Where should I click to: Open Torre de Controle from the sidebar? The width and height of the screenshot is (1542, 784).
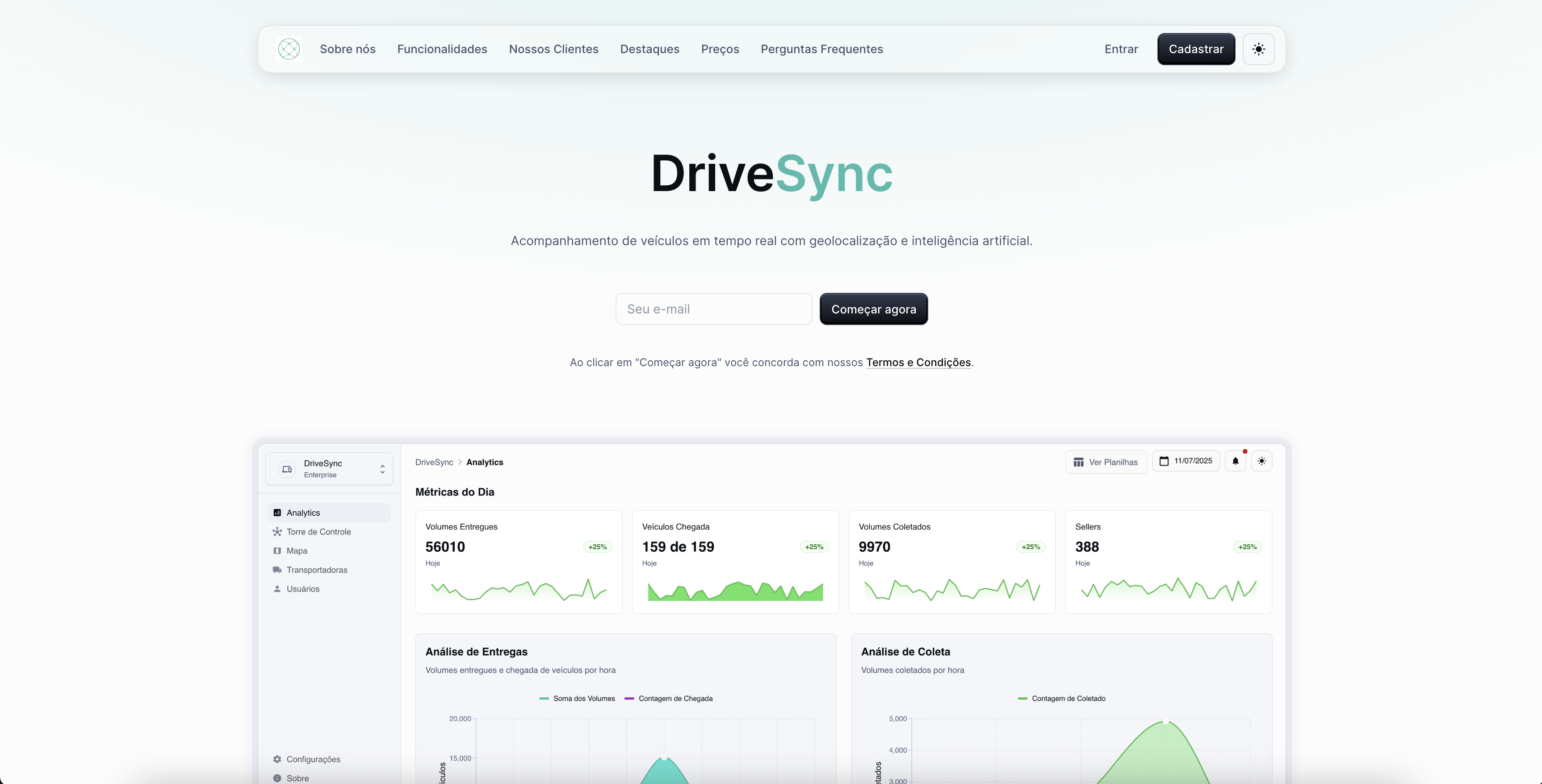[x=318, y=532]
